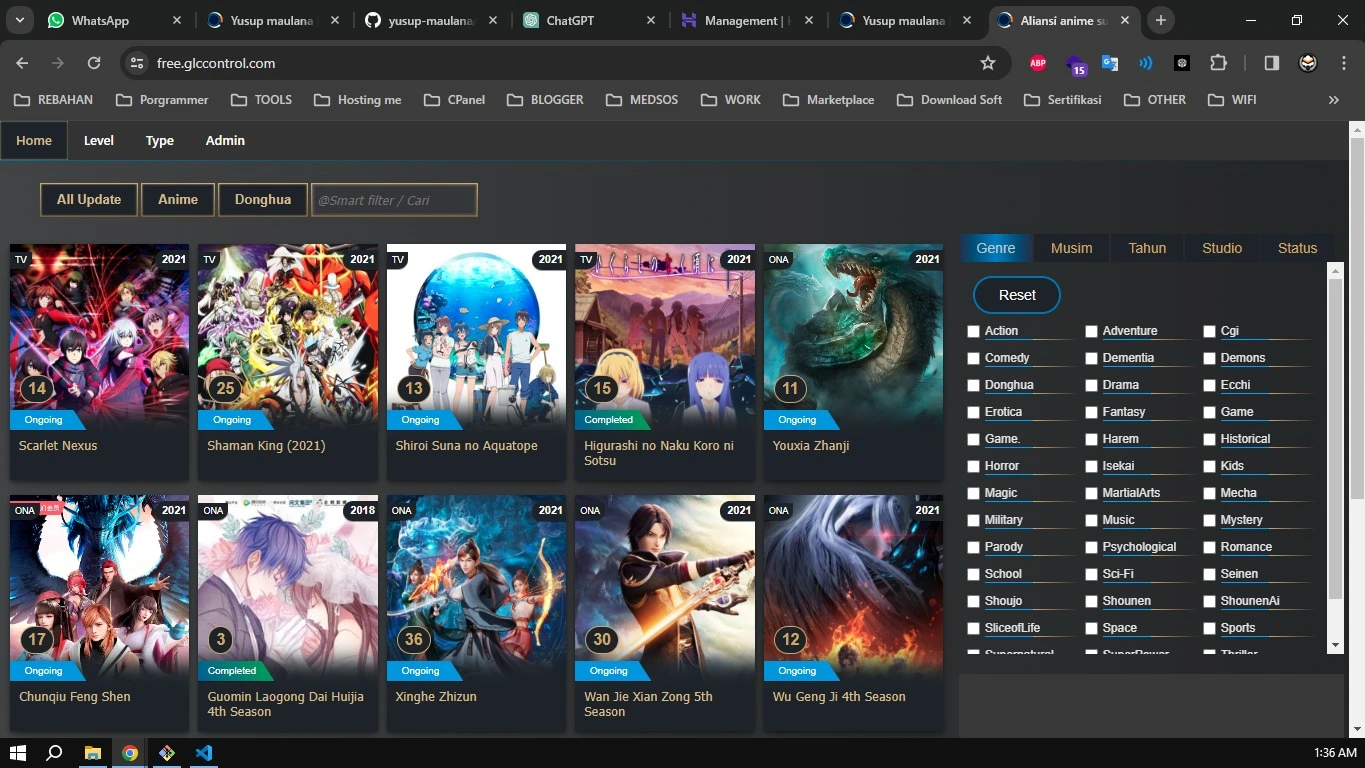Click the Donghua category button
1365x768 pixels.
click(x=262, y=199)
